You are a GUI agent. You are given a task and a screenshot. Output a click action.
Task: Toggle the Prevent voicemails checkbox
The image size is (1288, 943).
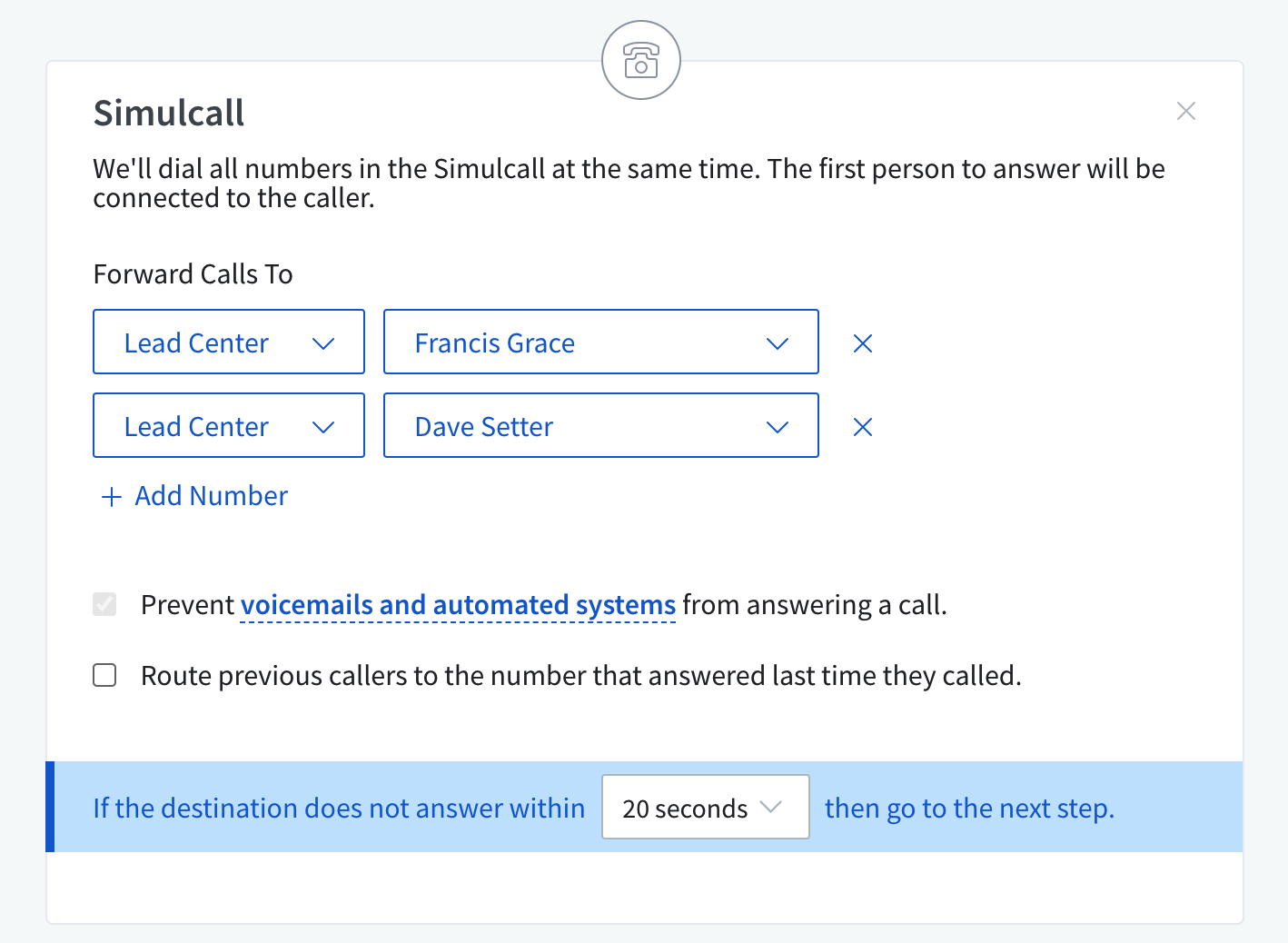tap(104, 604)
